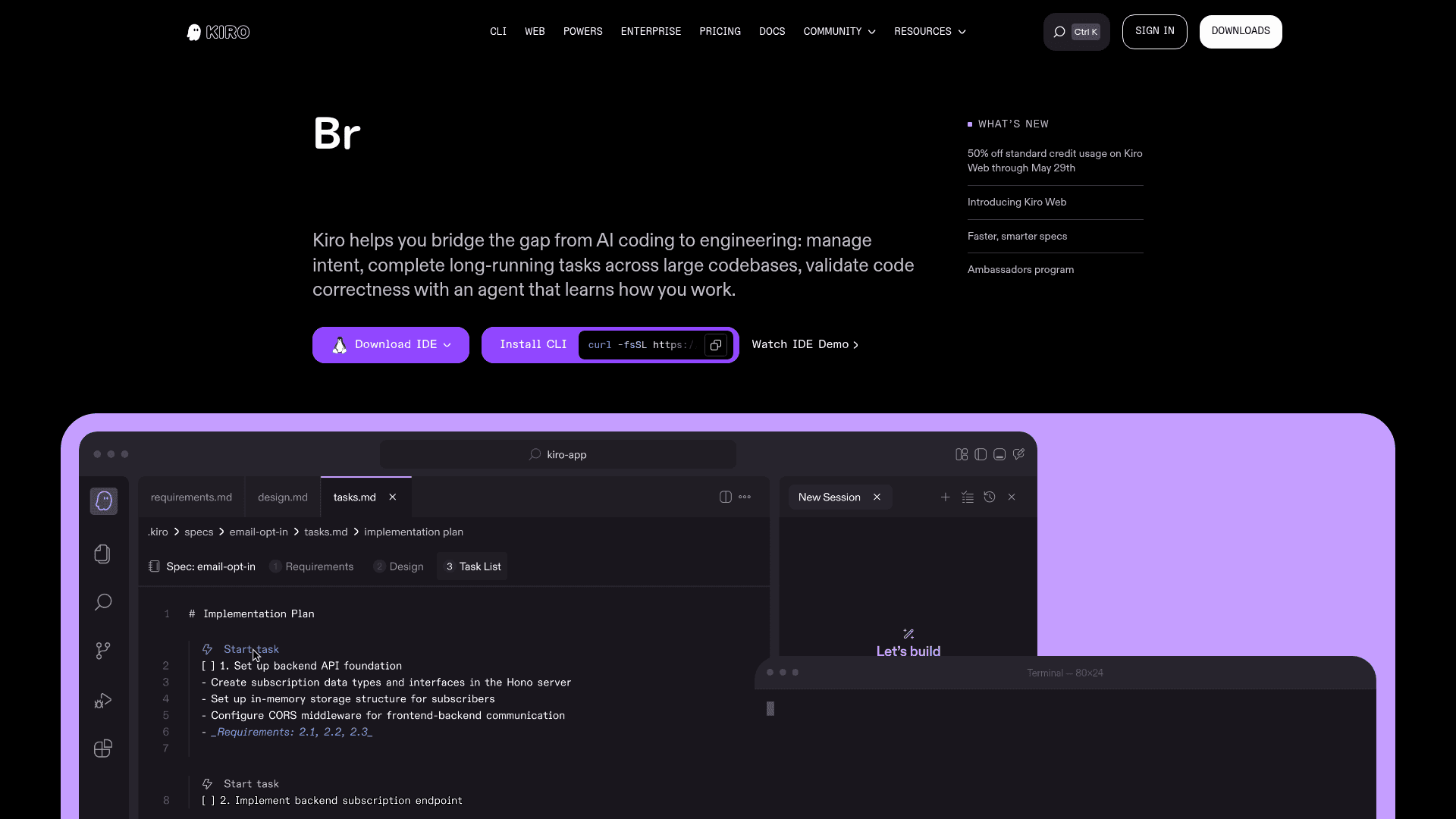Open the Powers nav item
Viewport: 1456px width, 819px height.
[x=583, y=32]
